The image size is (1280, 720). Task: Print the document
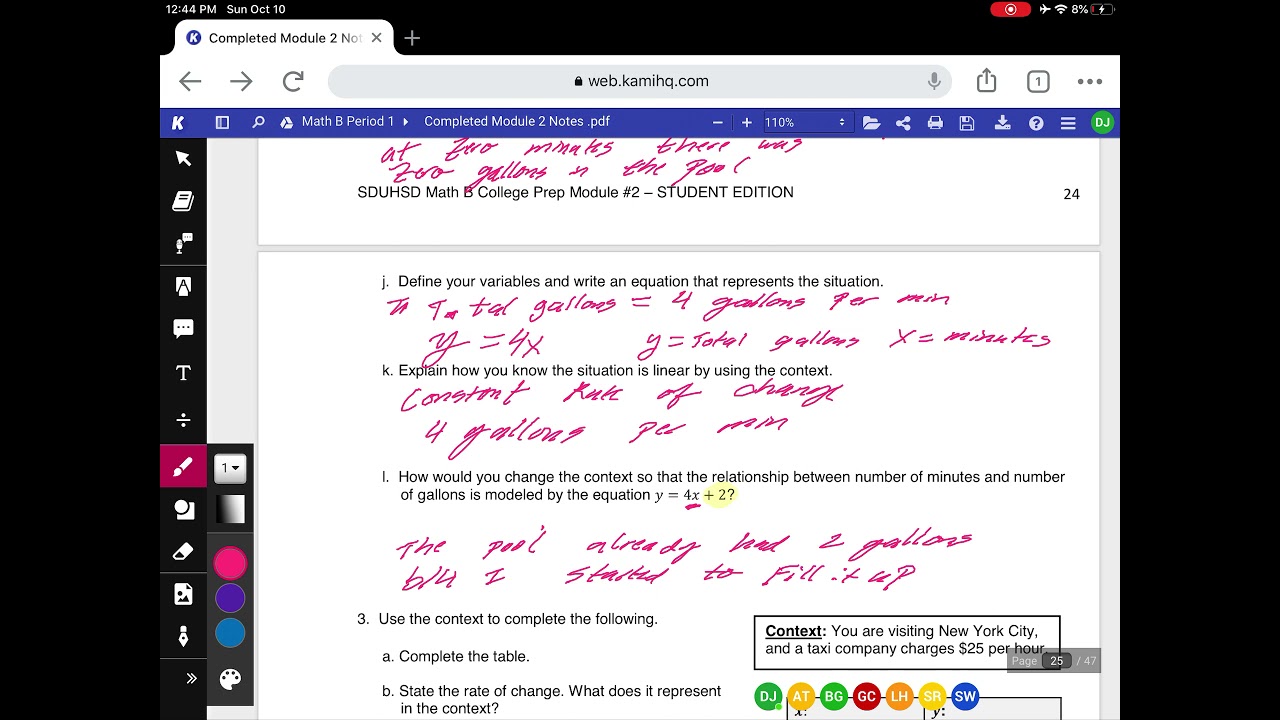pyautogui.click(x=935, y=123)
